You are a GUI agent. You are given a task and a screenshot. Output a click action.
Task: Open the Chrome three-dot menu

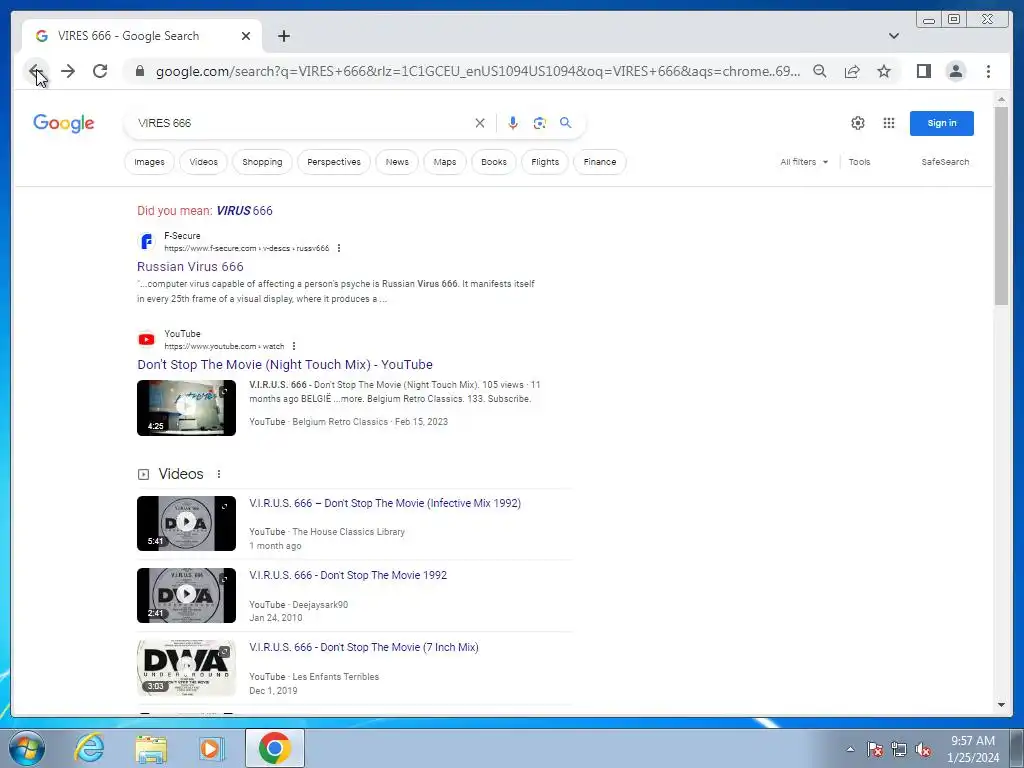tap(988, 71)
